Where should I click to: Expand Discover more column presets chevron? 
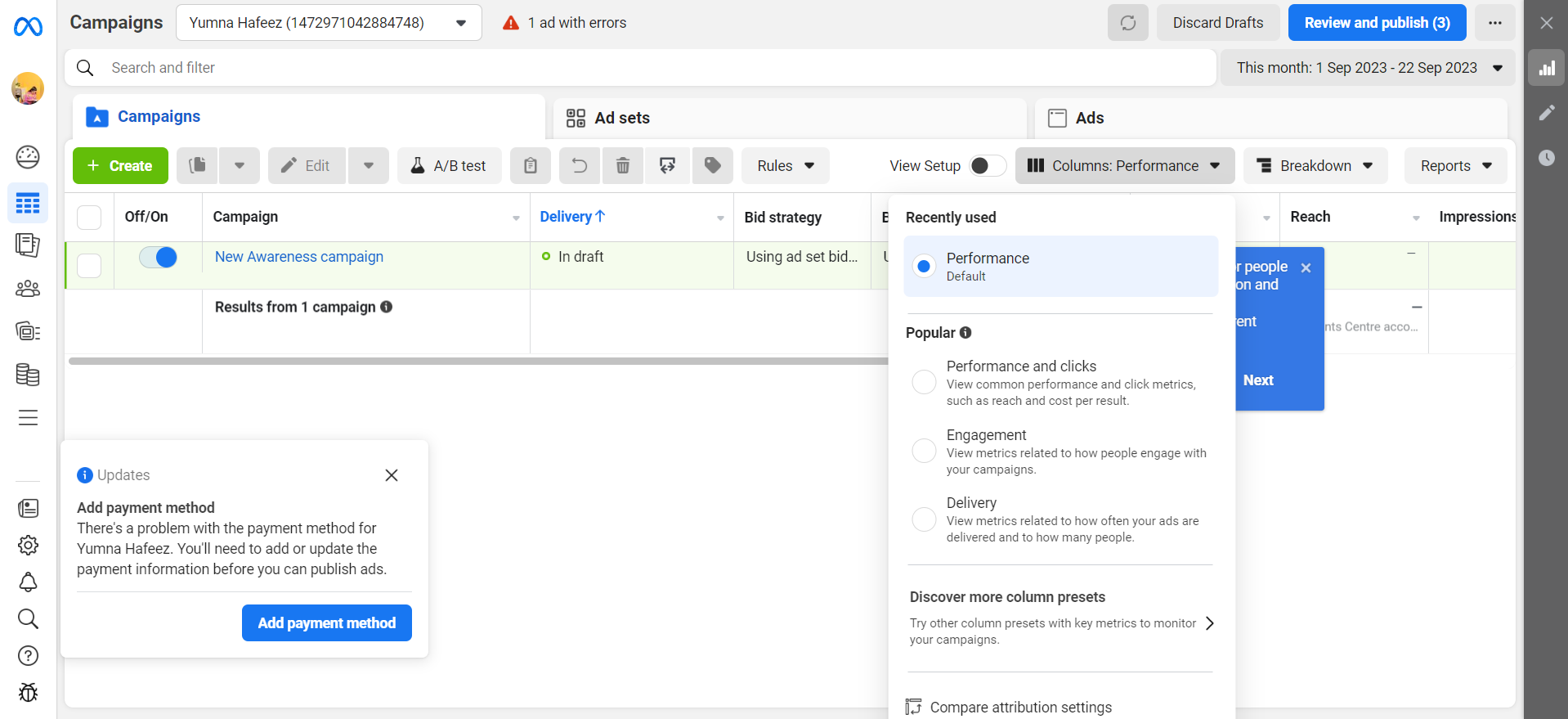[1210, 623]
